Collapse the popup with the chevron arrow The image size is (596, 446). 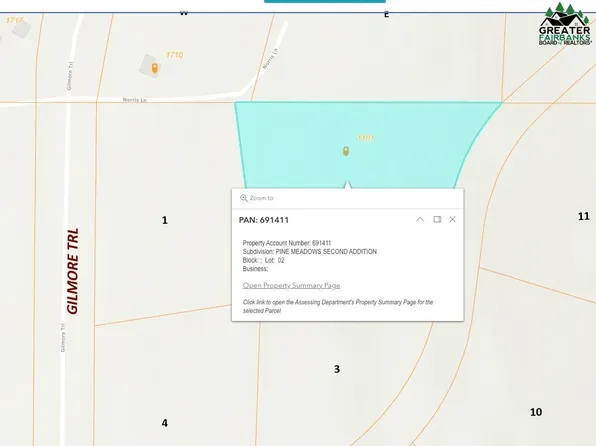[x=420, y=219]
